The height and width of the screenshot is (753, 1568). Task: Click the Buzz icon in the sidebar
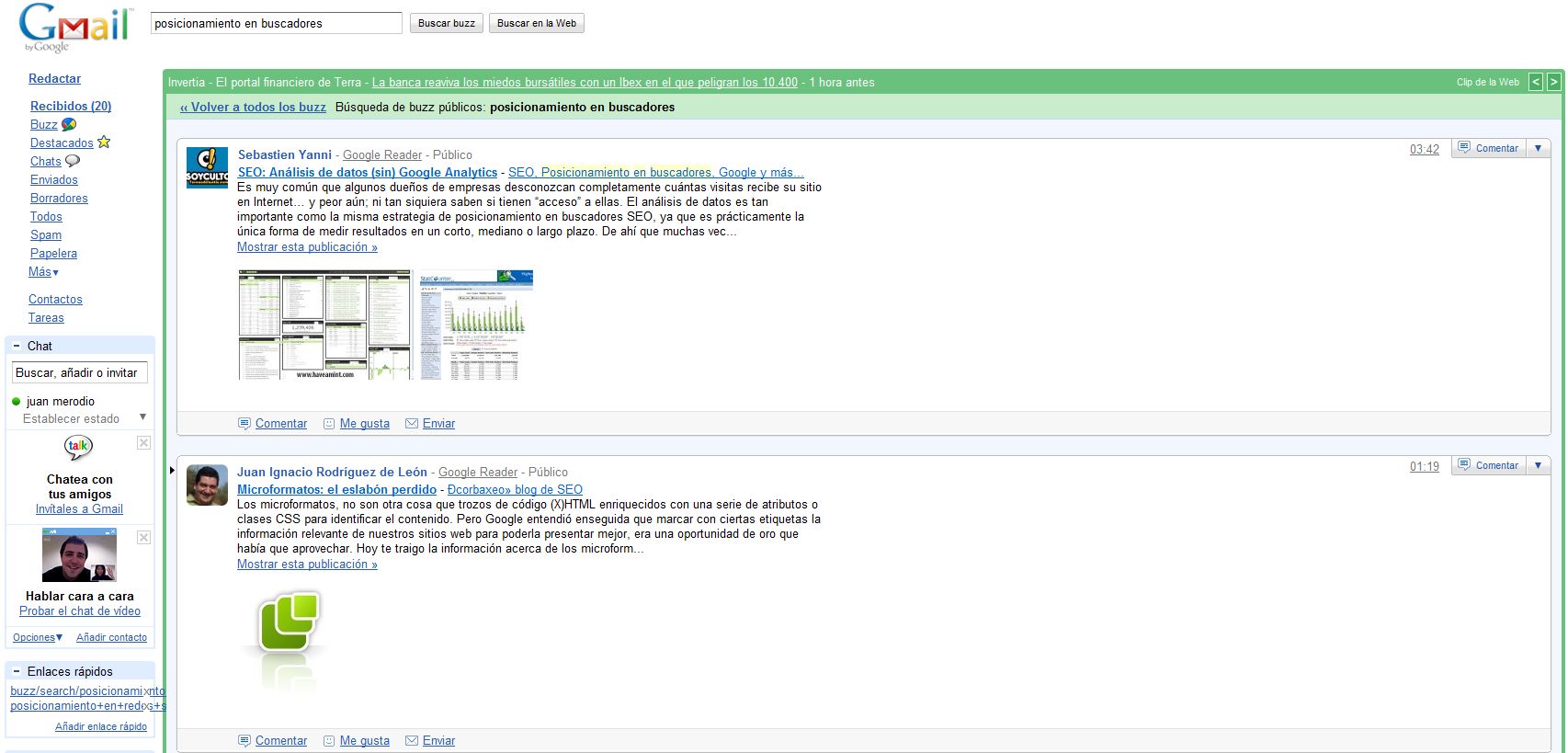pyautogui.click(x=69, y=124)
